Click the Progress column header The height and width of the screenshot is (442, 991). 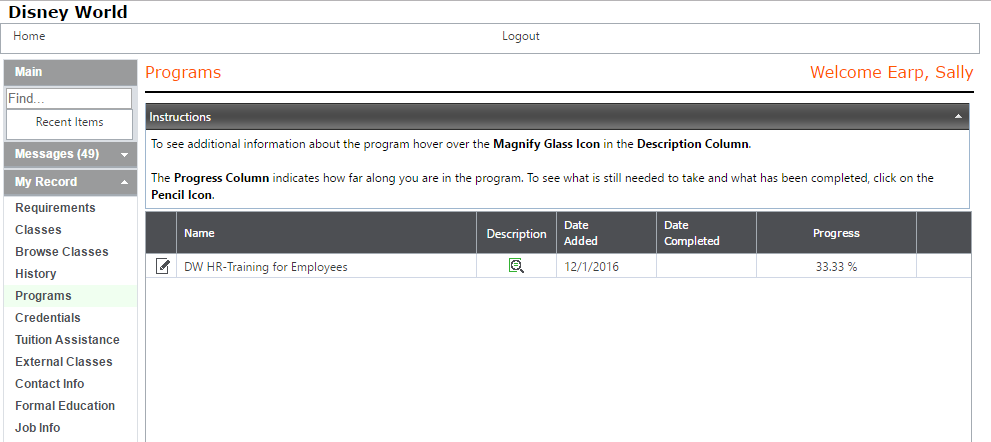tap(836, 233)
